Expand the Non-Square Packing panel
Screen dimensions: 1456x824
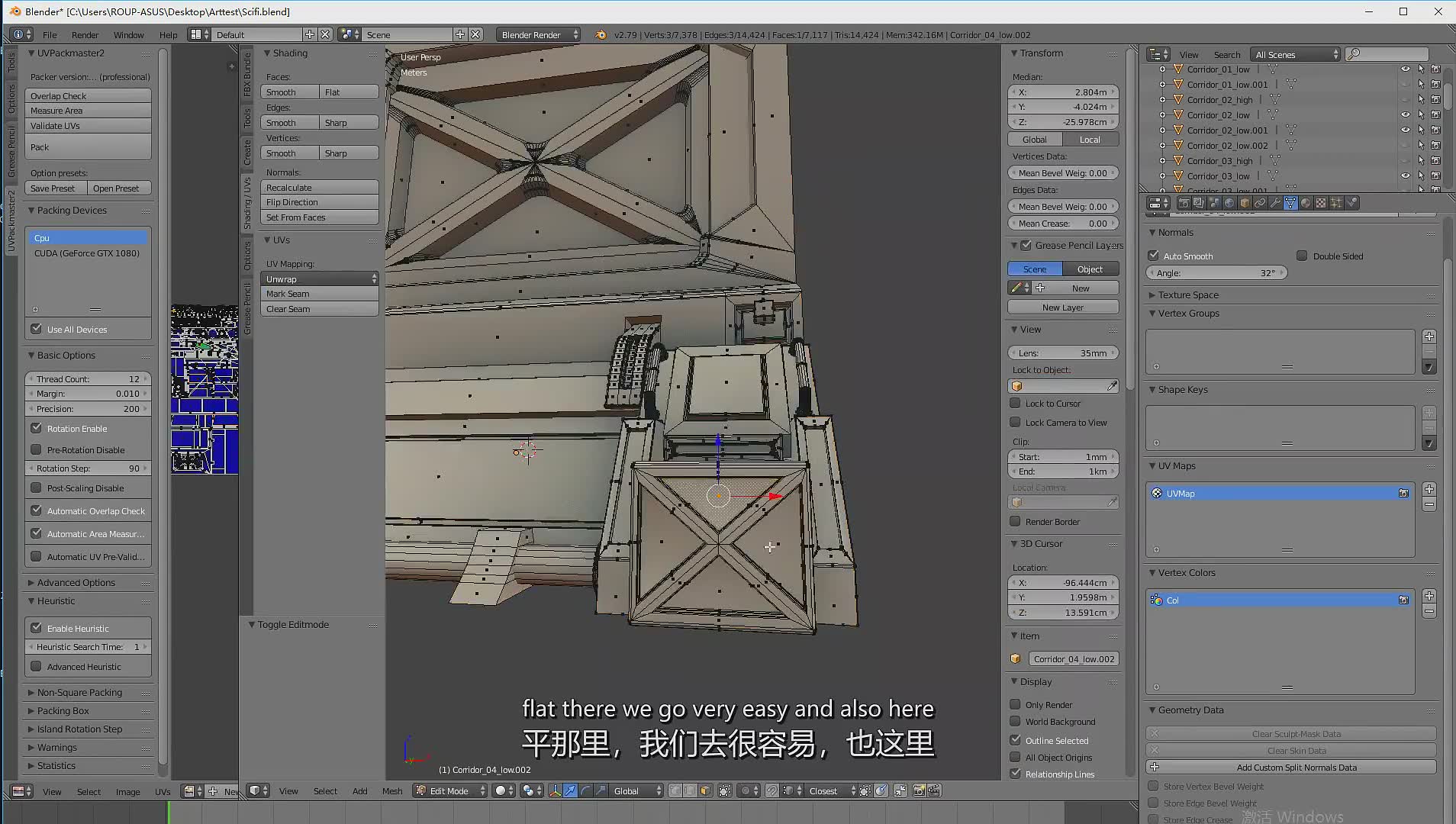79,692
